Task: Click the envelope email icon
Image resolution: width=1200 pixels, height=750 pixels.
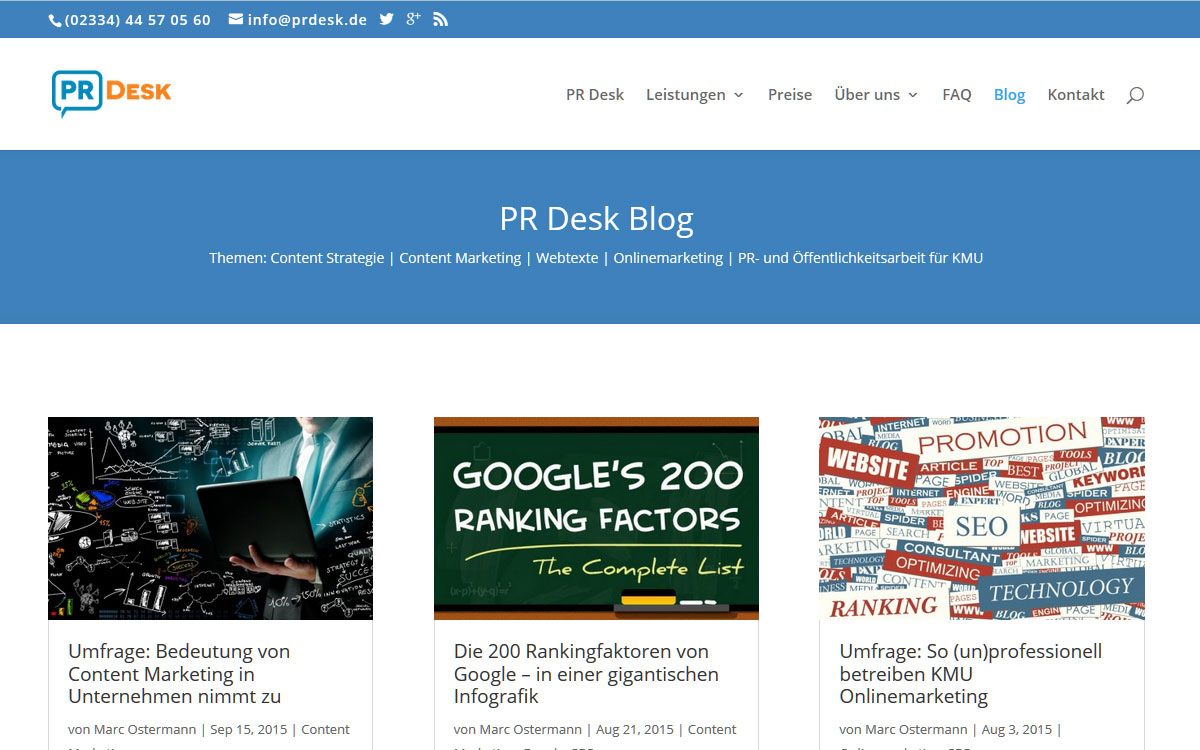Action: 236,19
